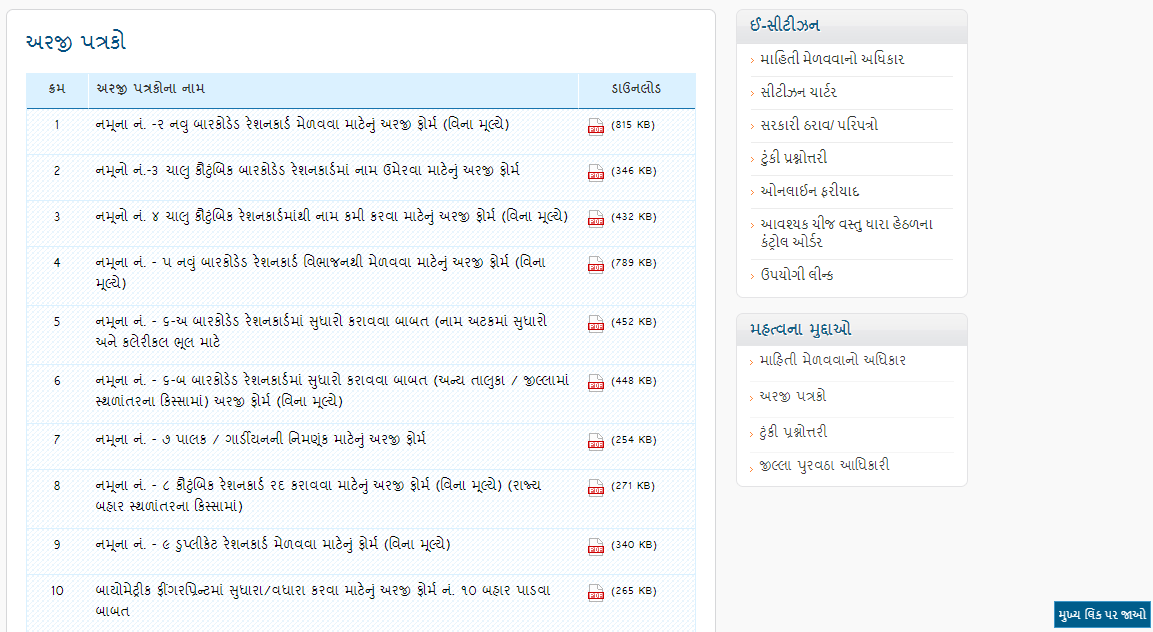Click the file size text (815 KB)
Image resolution: width=1153 pixels, height=632 pixels.
point(632,125)
